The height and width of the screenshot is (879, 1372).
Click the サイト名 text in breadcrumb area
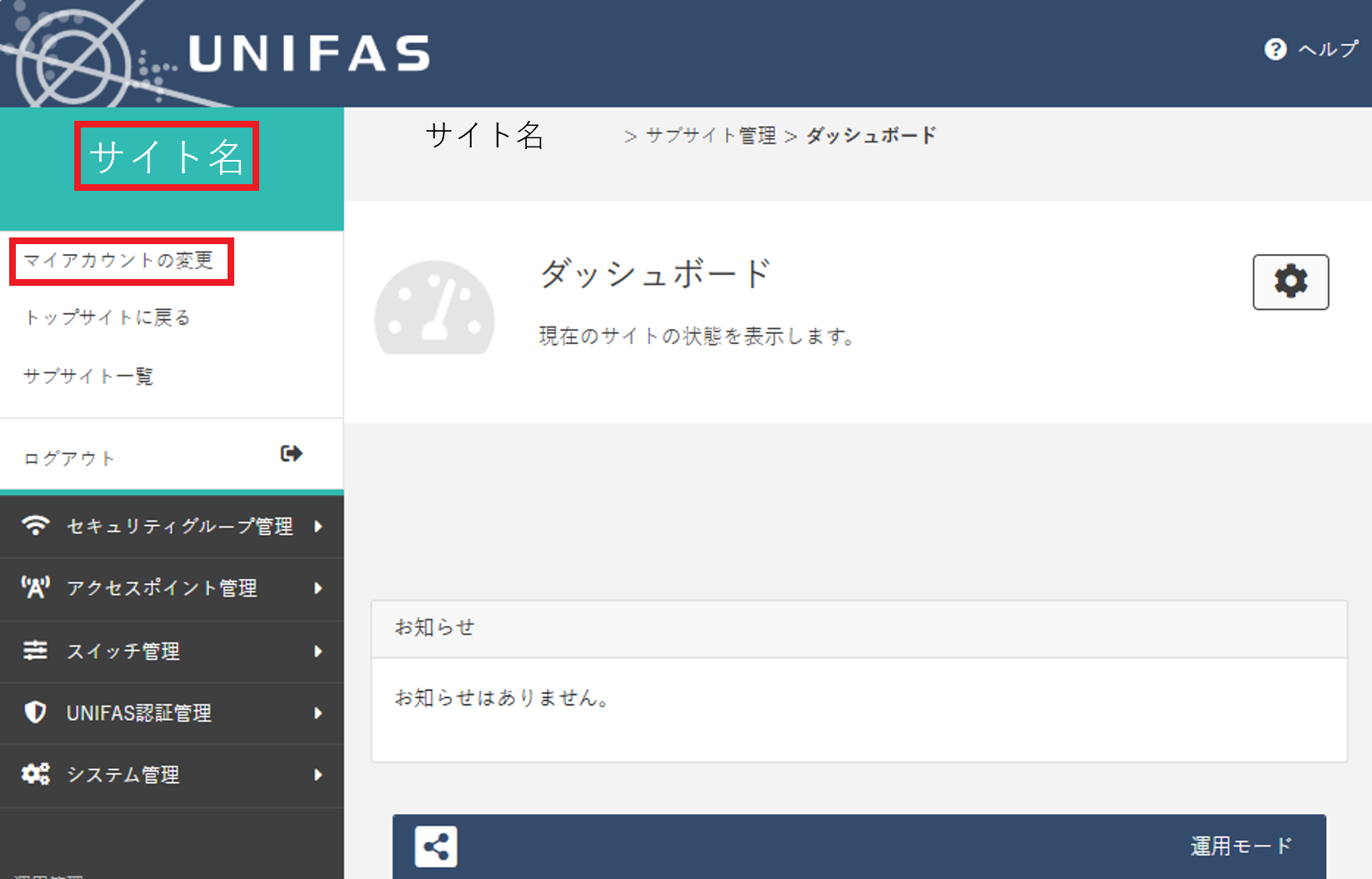tap(484, 135)
